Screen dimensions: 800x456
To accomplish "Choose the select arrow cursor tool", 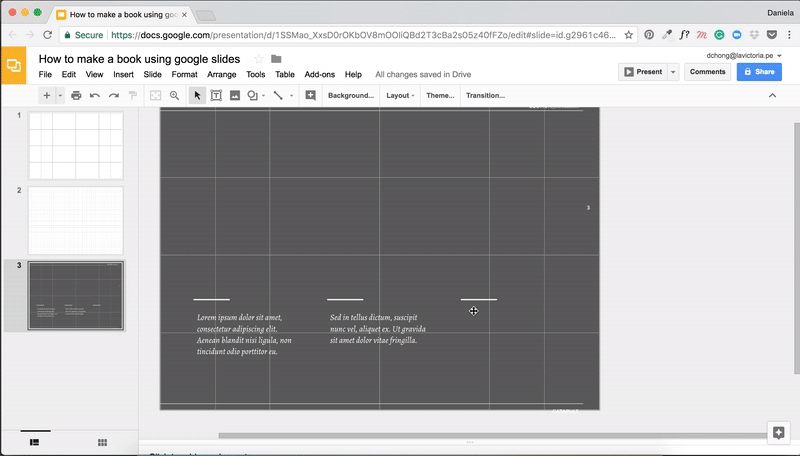I will tap(197, 95).
